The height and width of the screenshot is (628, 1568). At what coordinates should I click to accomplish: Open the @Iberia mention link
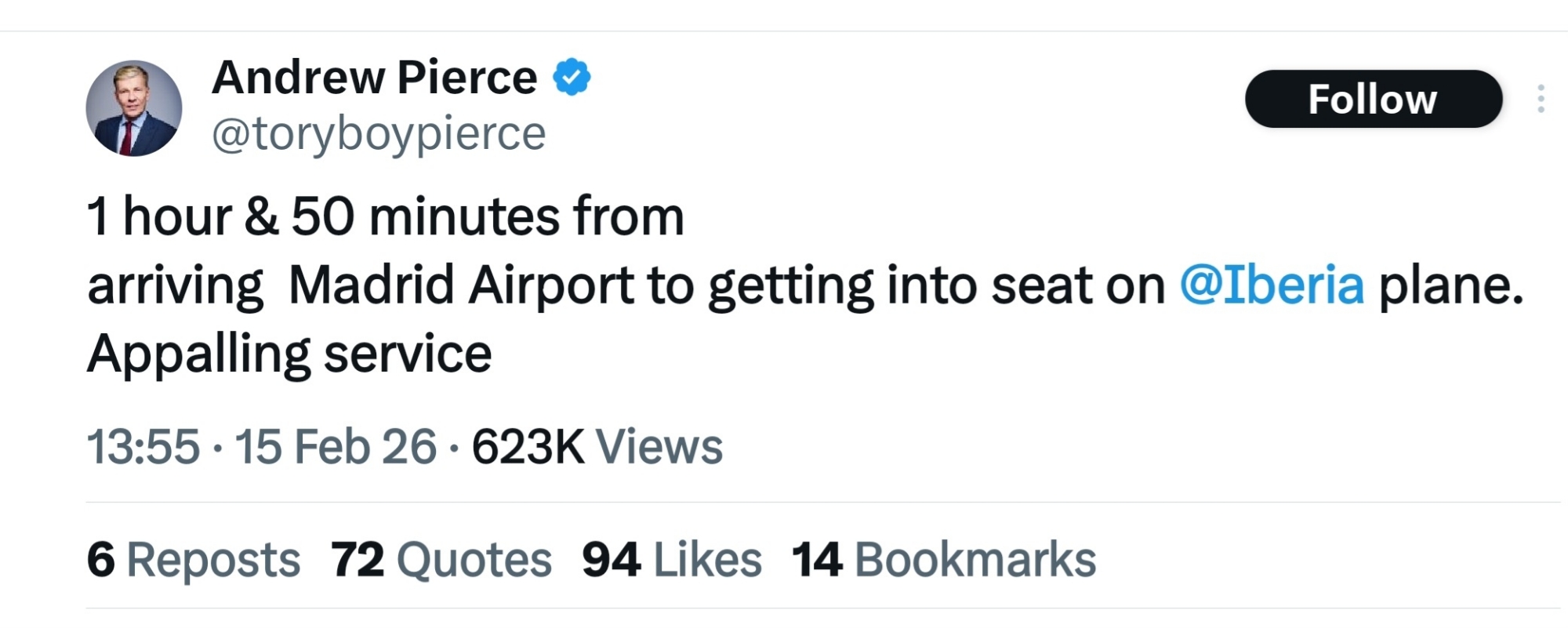click(1272, 285)
